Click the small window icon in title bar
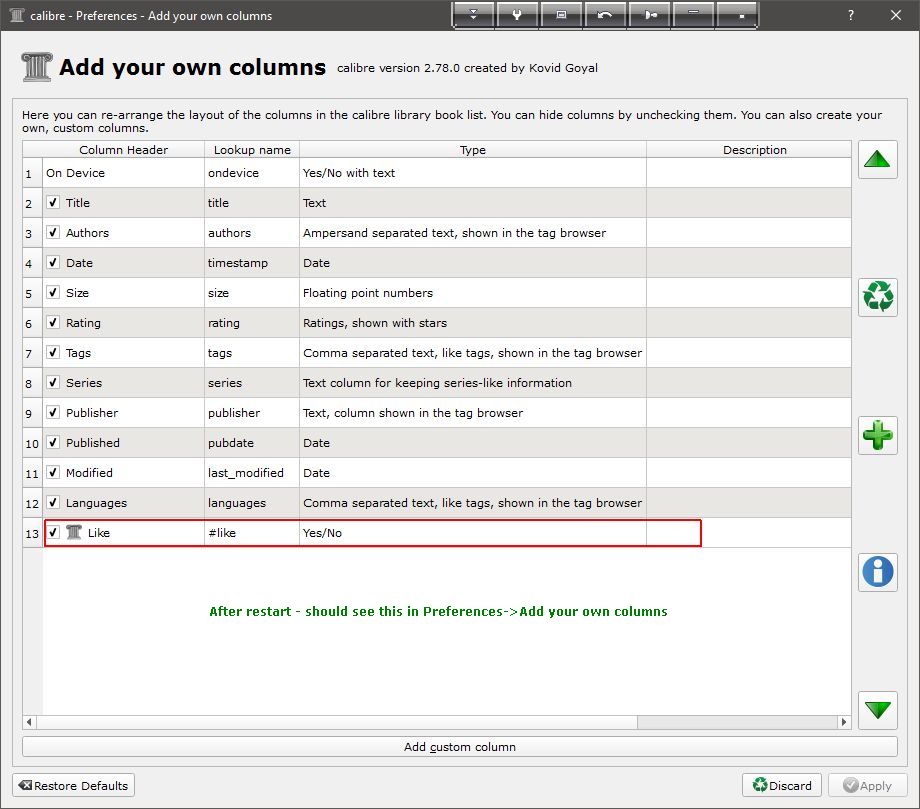The image size is (920, 809). 561,15
